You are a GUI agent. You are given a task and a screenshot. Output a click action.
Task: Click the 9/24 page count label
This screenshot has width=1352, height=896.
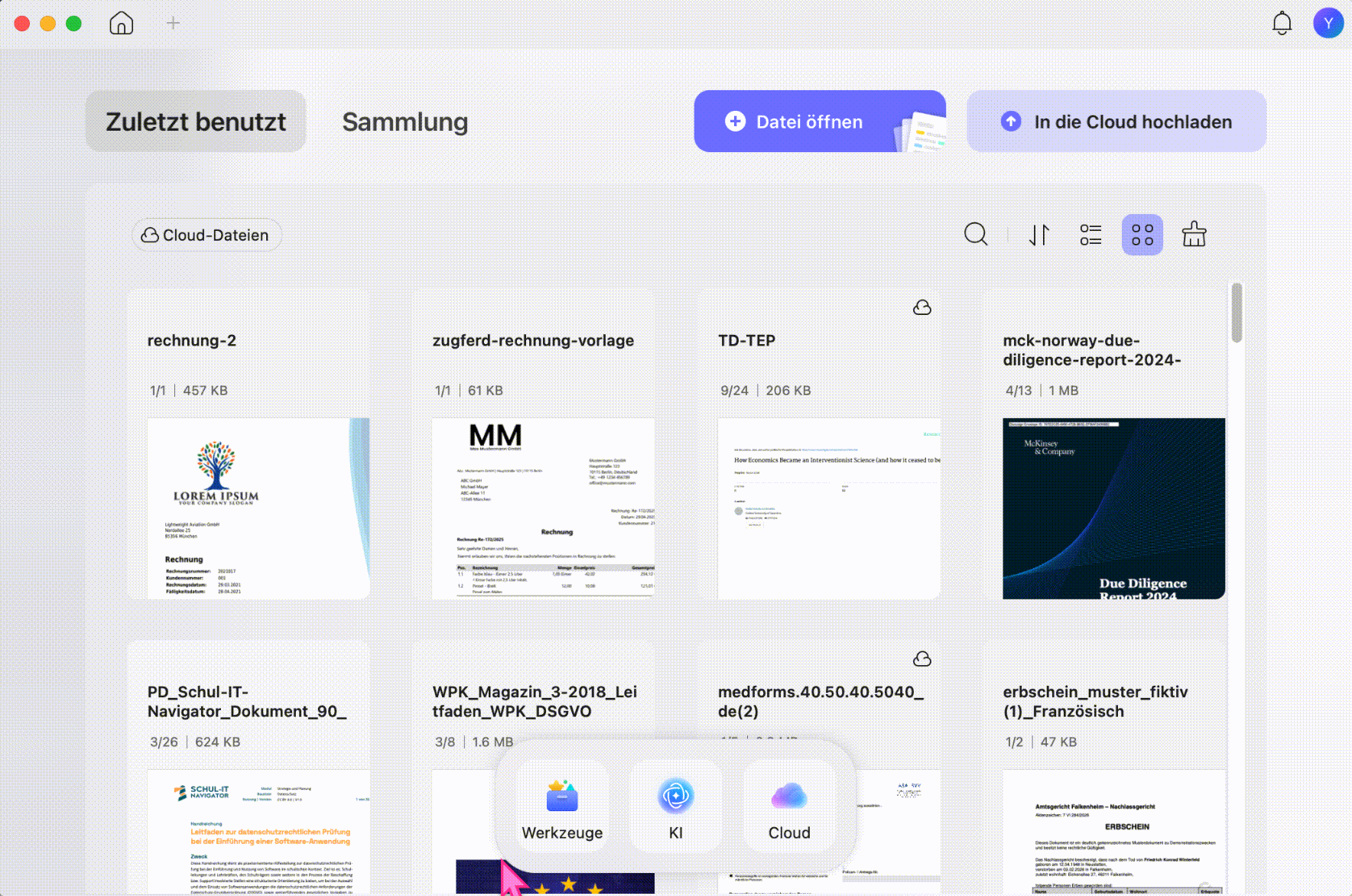point(734,391)
